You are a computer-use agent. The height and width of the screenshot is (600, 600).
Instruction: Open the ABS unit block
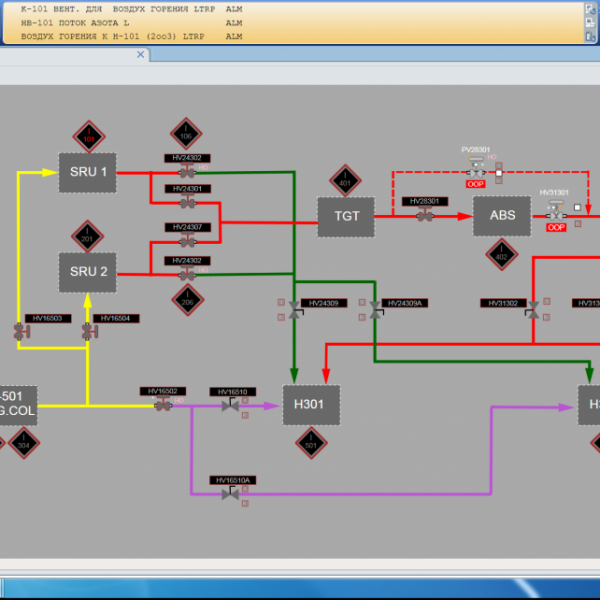pyautogui.click(x=501, y=215)
